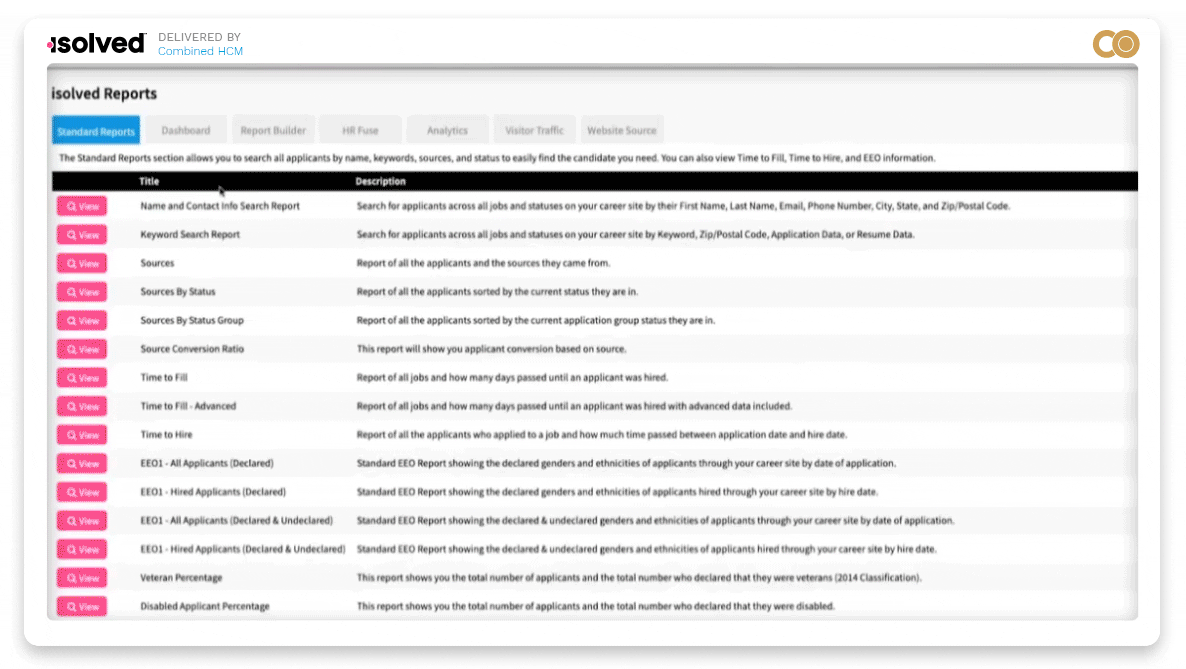Click the Source Conversion Ratio description text
This screenshot has height=669, width=1186.
pos(492,349)
